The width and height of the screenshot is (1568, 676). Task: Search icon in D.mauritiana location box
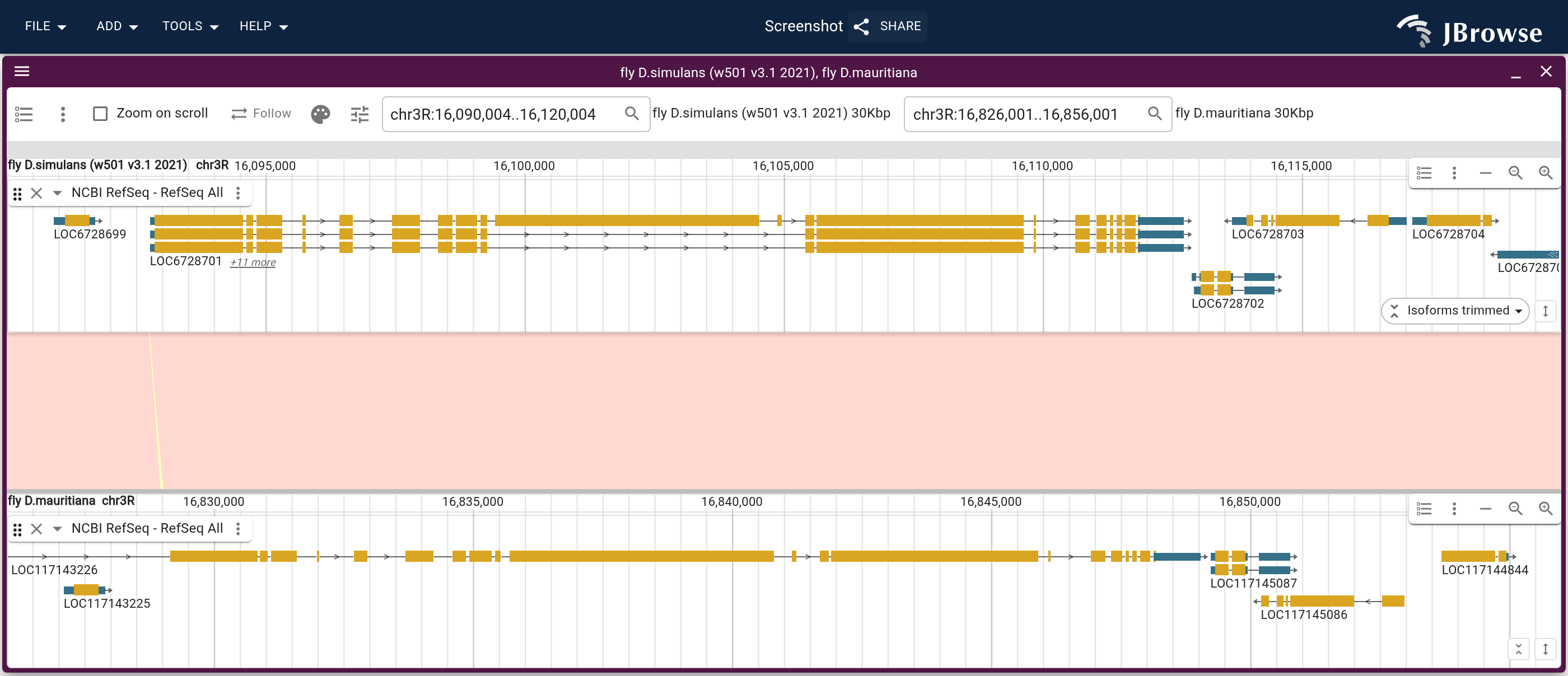click(1154, 114)
